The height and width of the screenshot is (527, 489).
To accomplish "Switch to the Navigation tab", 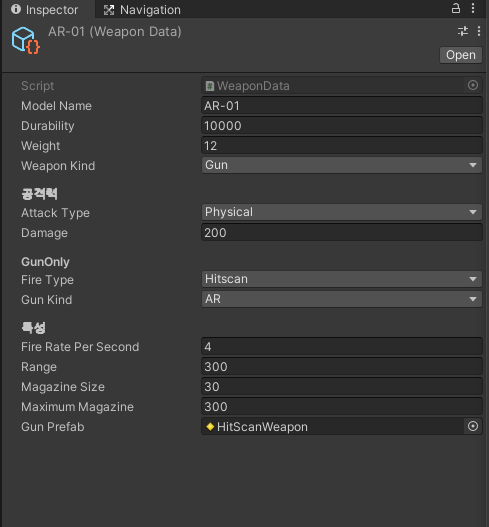I will click(x=142, y=10).
